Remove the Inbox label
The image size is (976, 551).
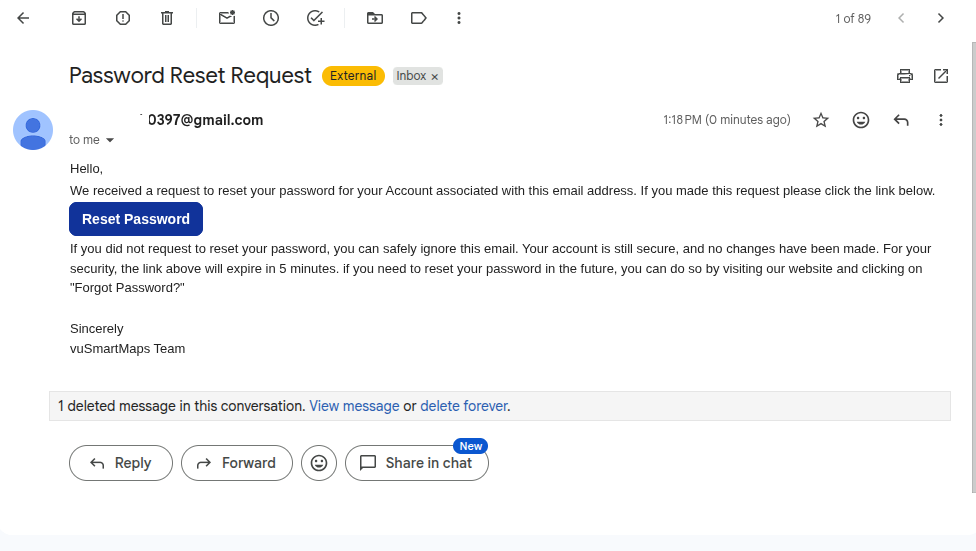(435, 77)
